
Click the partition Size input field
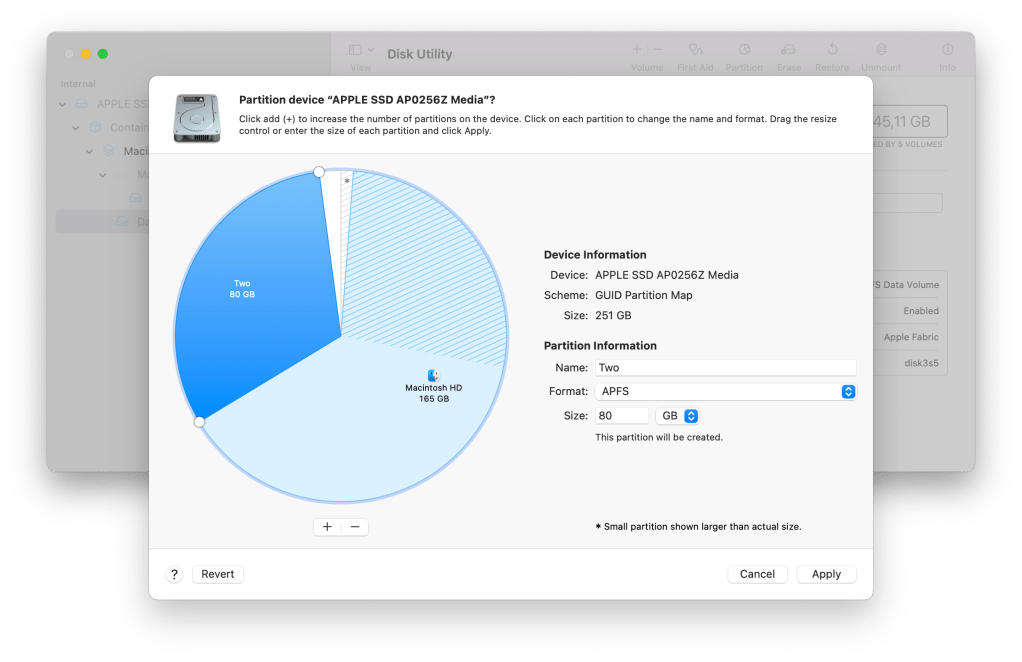pyautogui.click(x=622, y=416)
